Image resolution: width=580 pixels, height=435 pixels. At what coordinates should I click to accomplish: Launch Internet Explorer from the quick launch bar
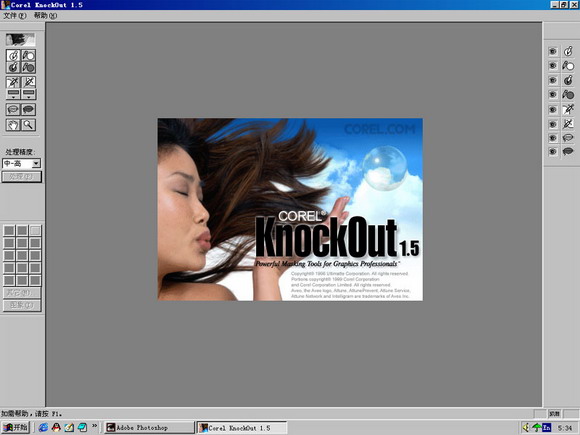tap(43, 428)
